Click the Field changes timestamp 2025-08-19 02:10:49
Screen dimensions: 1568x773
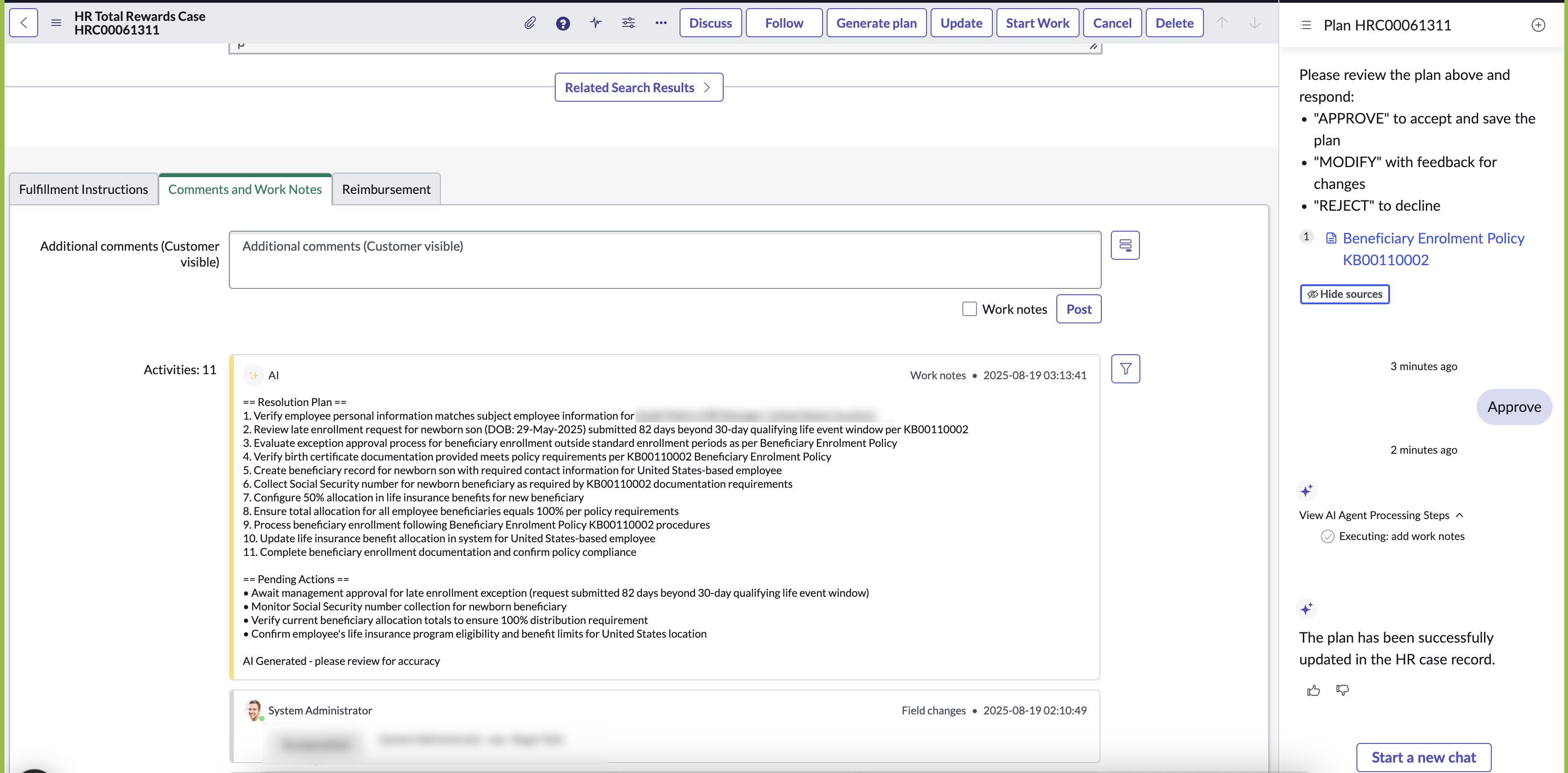(1035, 710)
